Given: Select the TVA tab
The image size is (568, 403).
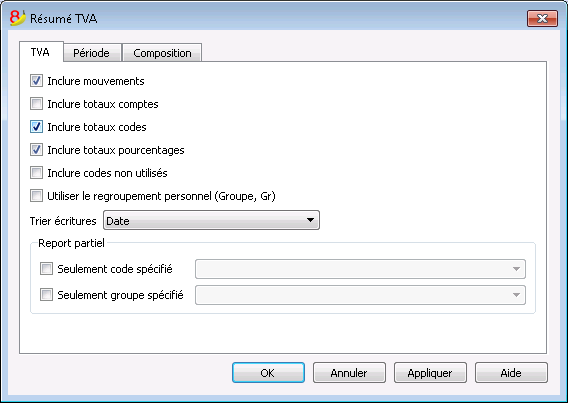Looking at the screenshot, I should click(x=40, y=52).
